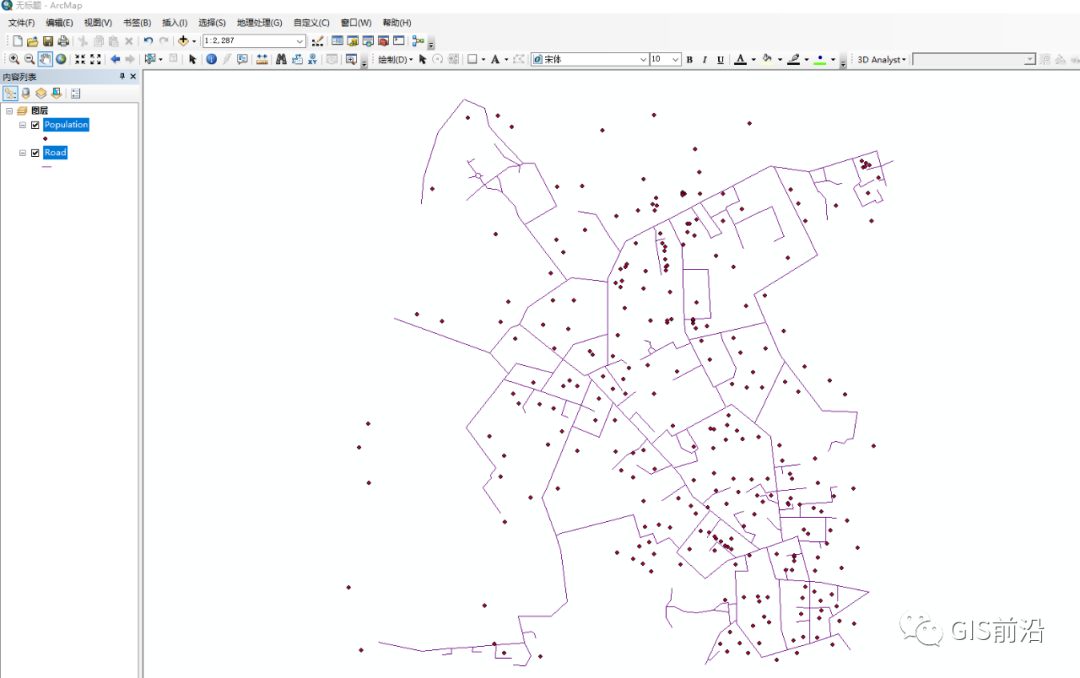The height and width of the screenshot is (678, 1080).
Task: Open the 帮助(H) menu
Action: [x=397, y=23]
